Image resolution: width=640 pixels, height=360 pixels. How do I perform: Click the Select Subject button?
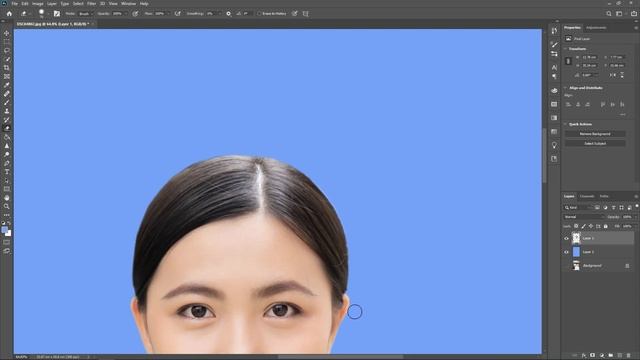(x=595, y=143)
